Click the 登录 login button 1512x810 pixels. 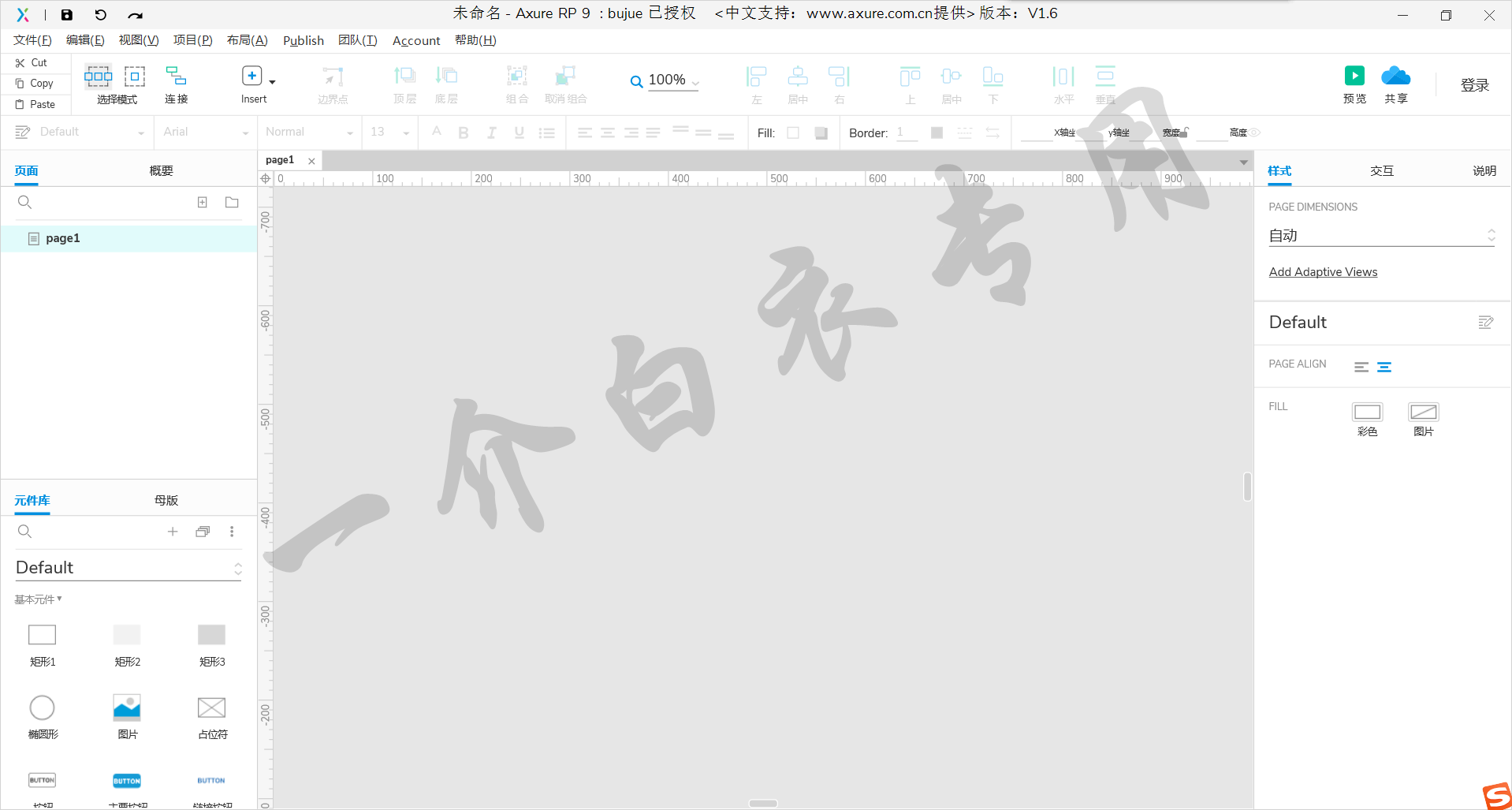(x=1475, y=85)
